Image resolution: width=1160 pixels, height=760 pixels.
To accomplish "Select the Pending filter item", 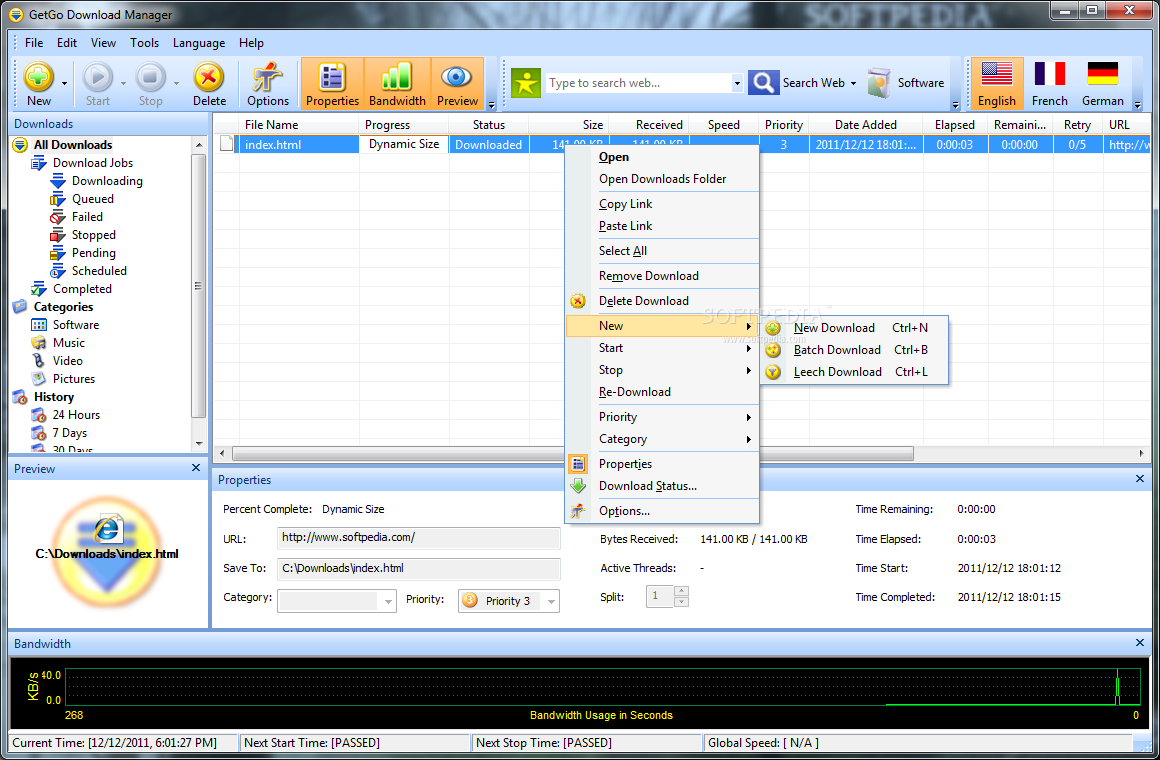I will (93, 253).
